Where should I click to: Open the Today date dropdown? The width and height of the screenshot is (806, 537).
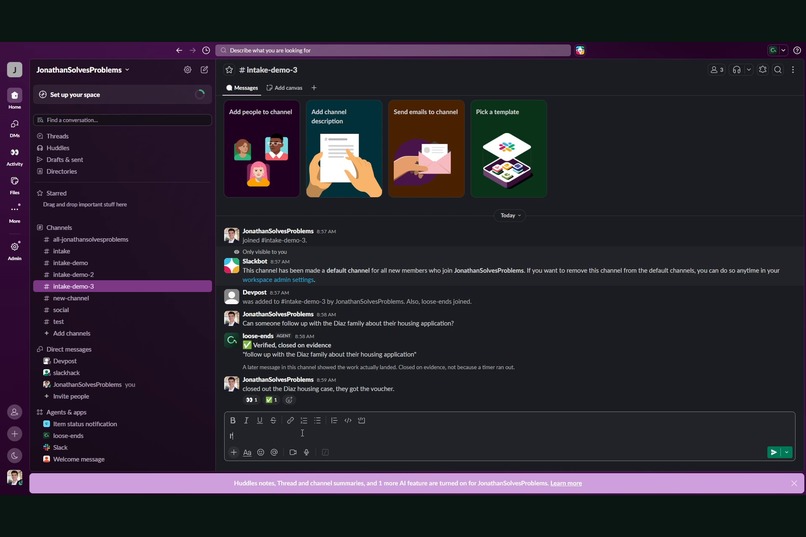pyautogui.click(x=510, y=215)
